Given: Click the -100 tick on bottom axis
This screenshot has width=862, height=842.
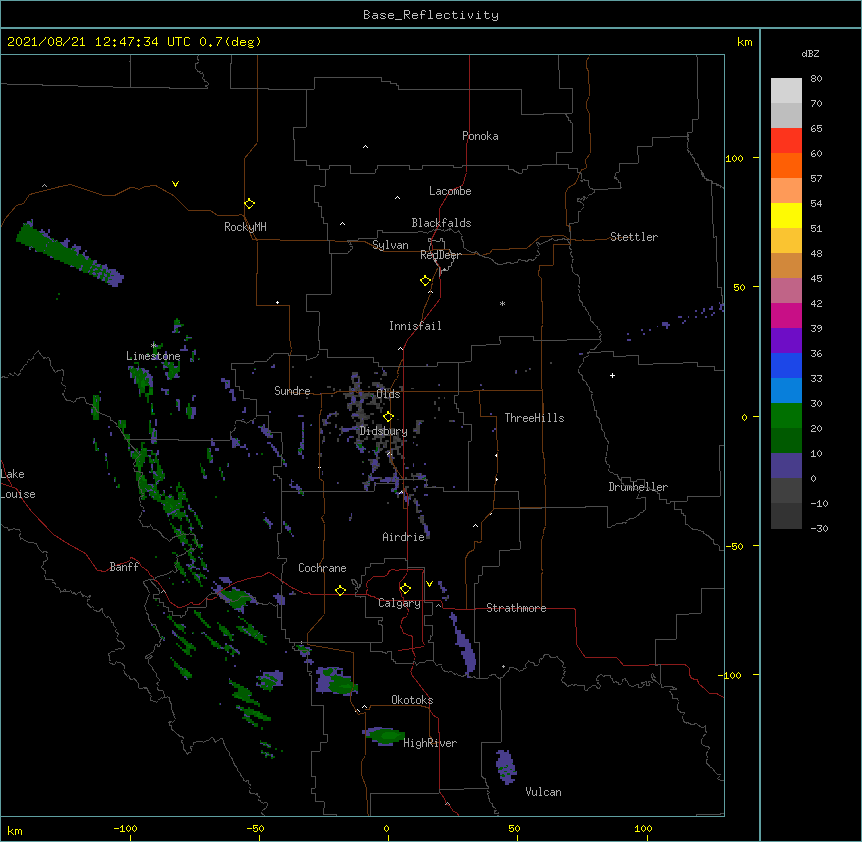Looking at the screenshot, I should 125,828.
